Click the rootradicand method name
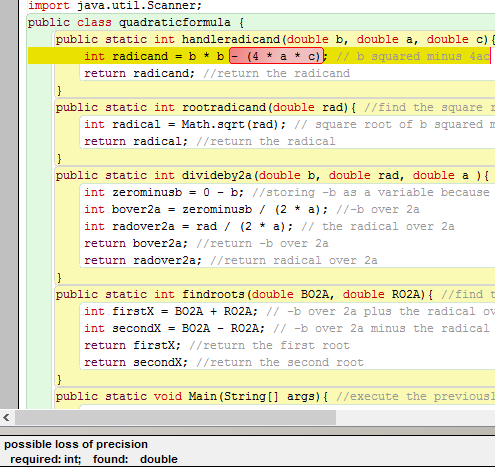Image resolution: width=495 pixels, height=467 pixels. [224, 107]
